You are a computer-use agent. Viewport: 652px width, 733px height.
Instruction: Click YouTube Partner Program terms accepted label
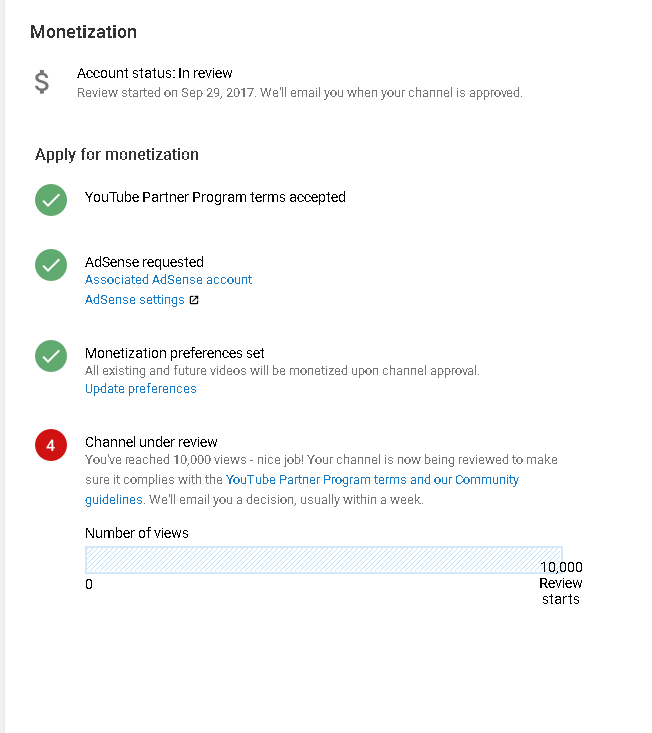point(215,197)
